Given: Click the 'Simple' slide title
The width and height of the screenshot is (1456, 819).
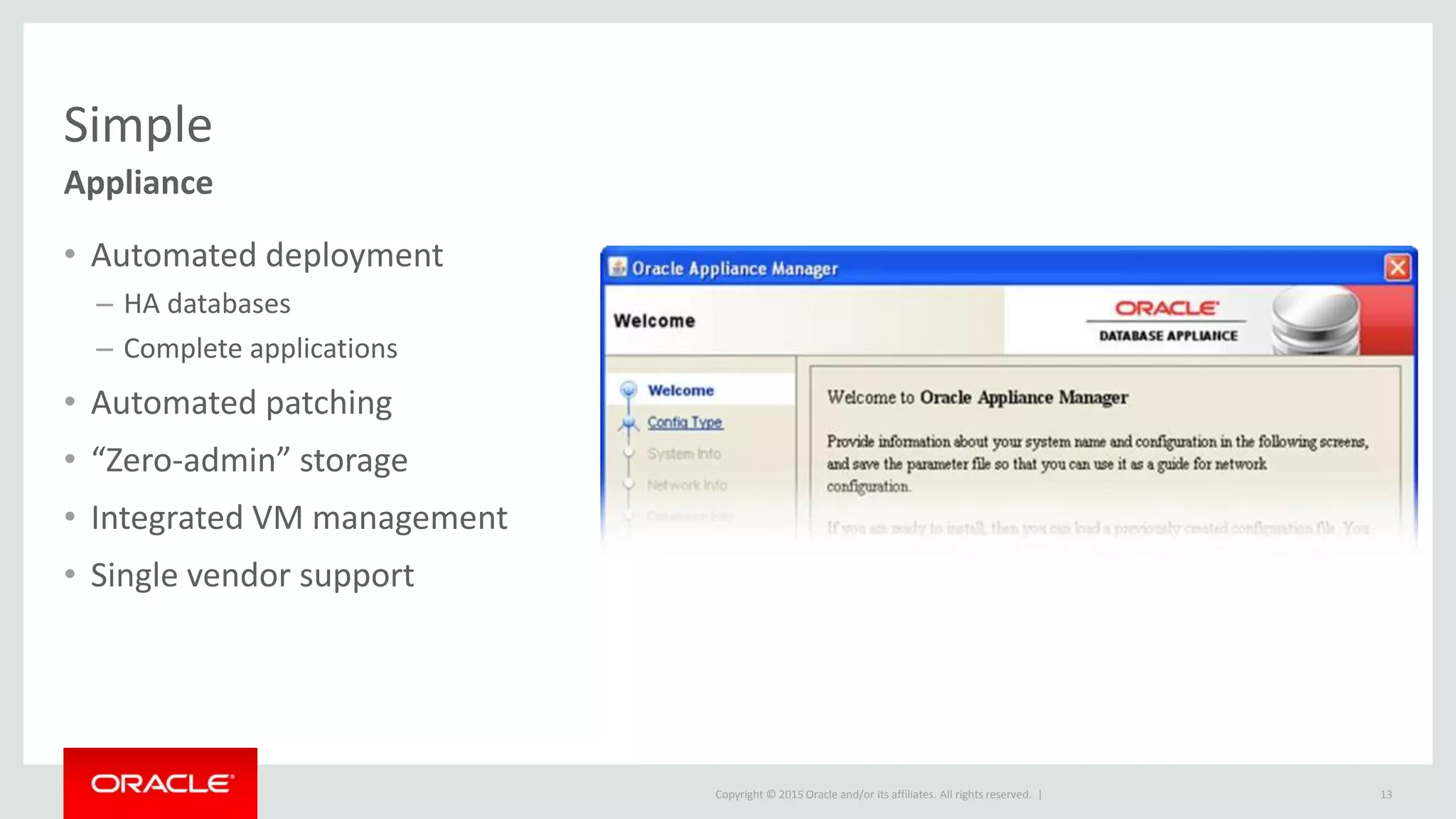Looking at the screenshot, I should [138, 125].
